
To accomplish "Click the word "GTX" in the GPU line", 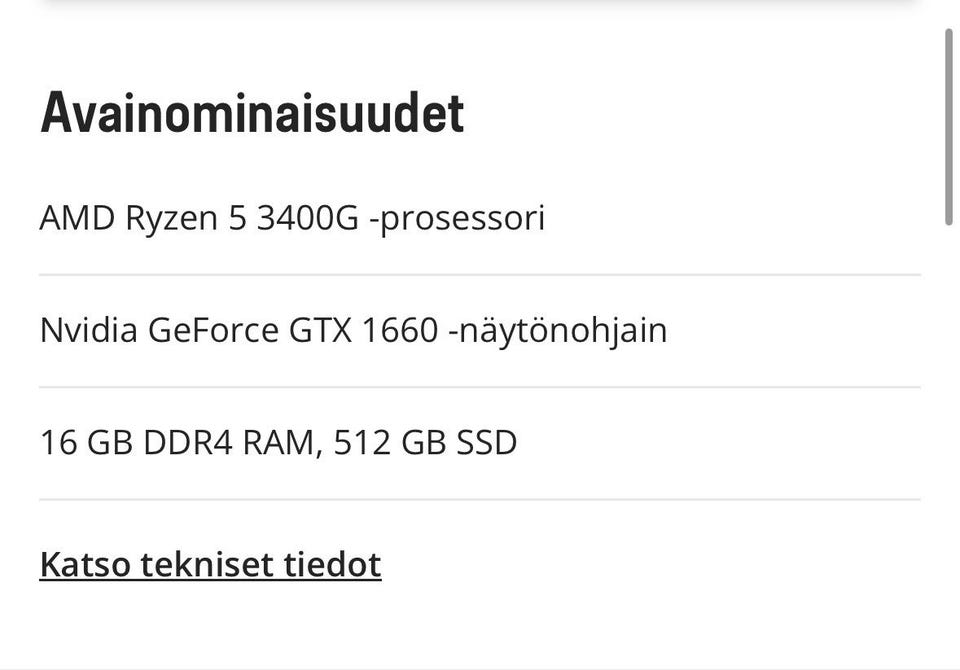I will click(x=321, y=330).
